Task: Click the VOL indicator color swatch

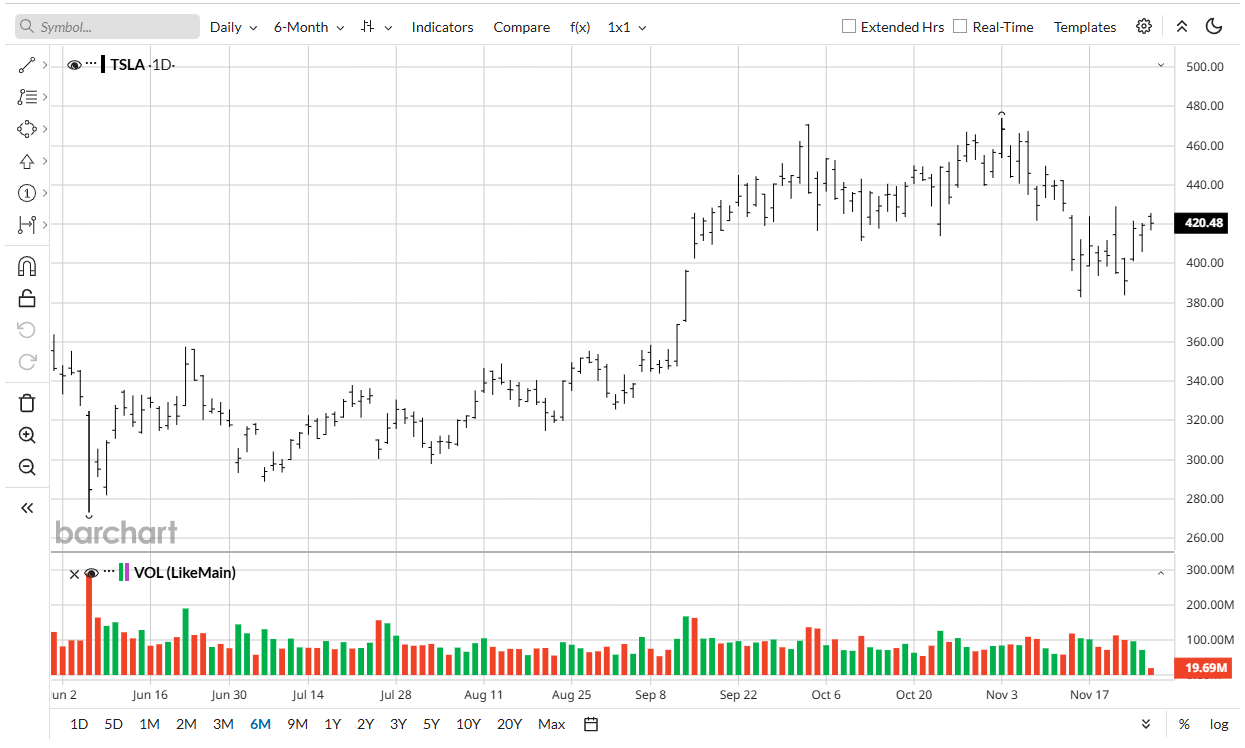Action: (x=124, y=572)
